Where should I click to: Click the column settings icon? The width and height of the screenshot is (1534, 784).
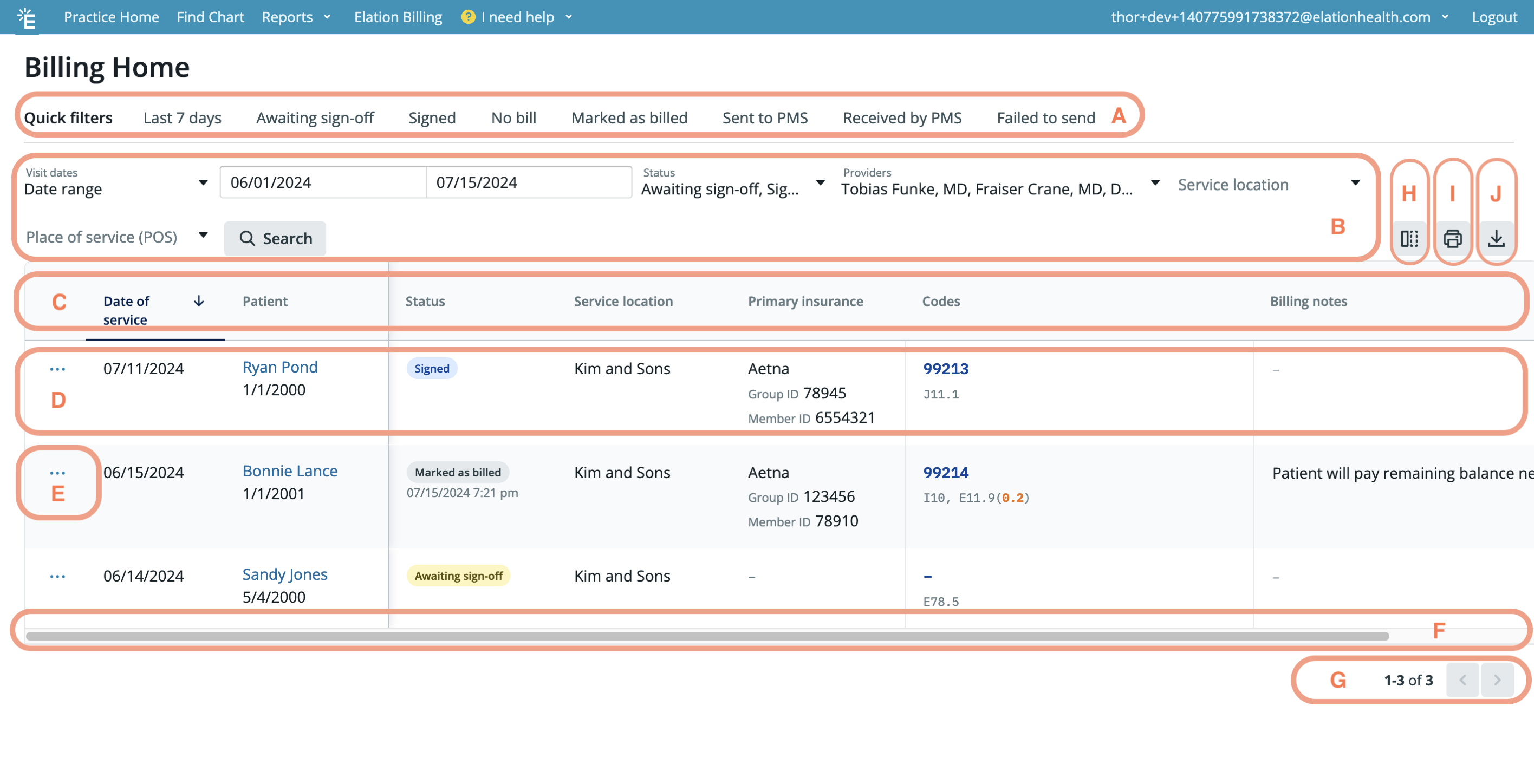[1409, 239]
